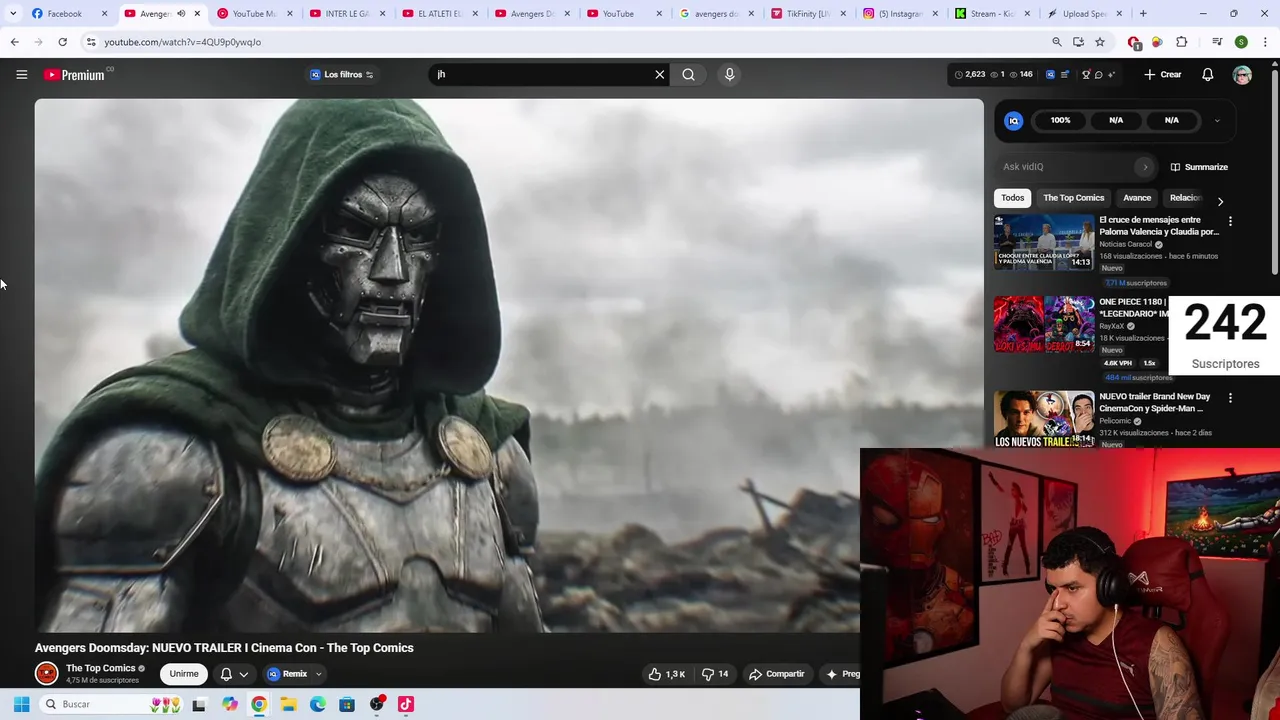The width and height of the screenshot is (1280, 720).
Task: Click the vidIQ list icon in stats bar
Action: pyautogui.click(x=1064, y=74)
